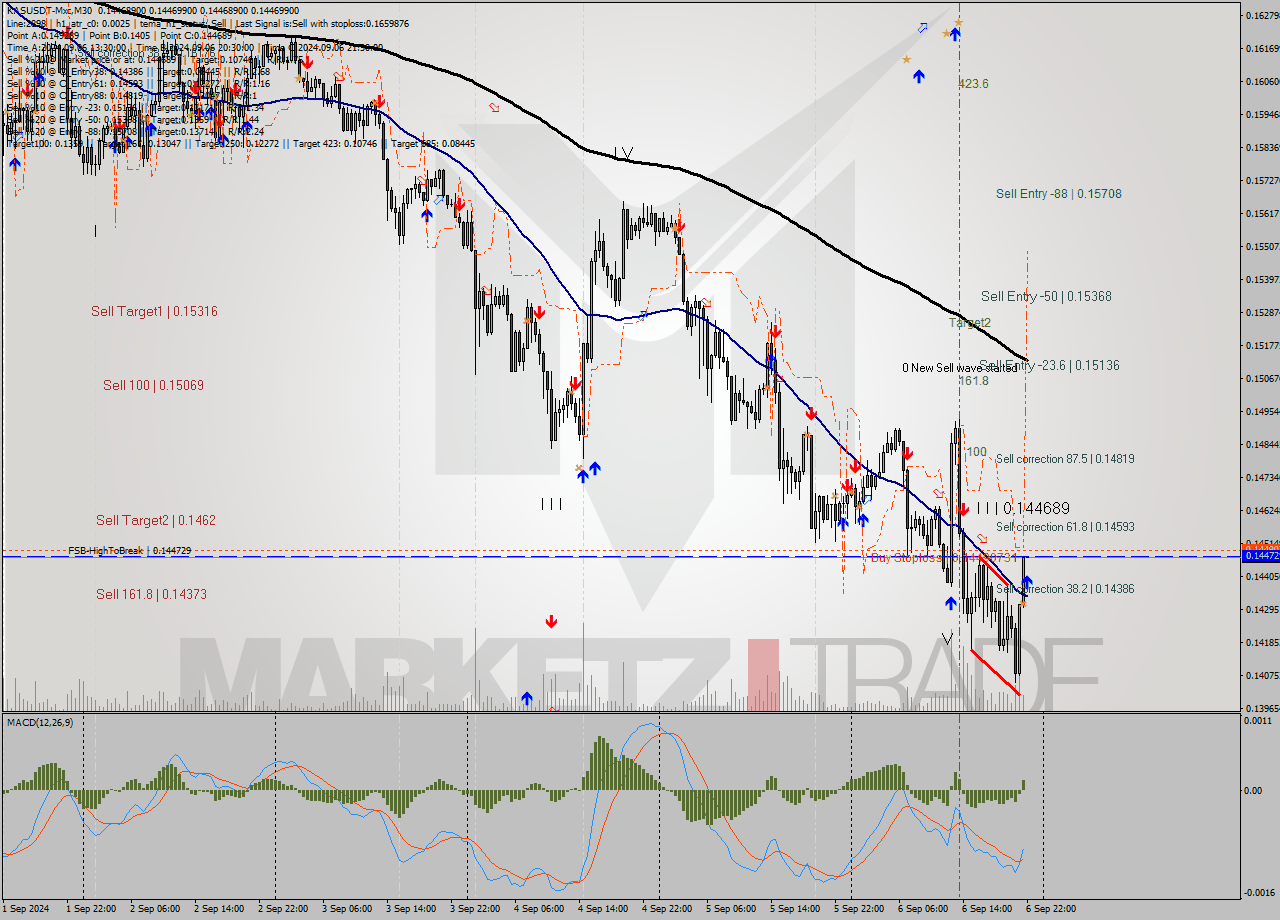Screen dimensions: 1280x920
Task: Click the '6 Sep 22:00' time axis label
Action: [1050, 909]
